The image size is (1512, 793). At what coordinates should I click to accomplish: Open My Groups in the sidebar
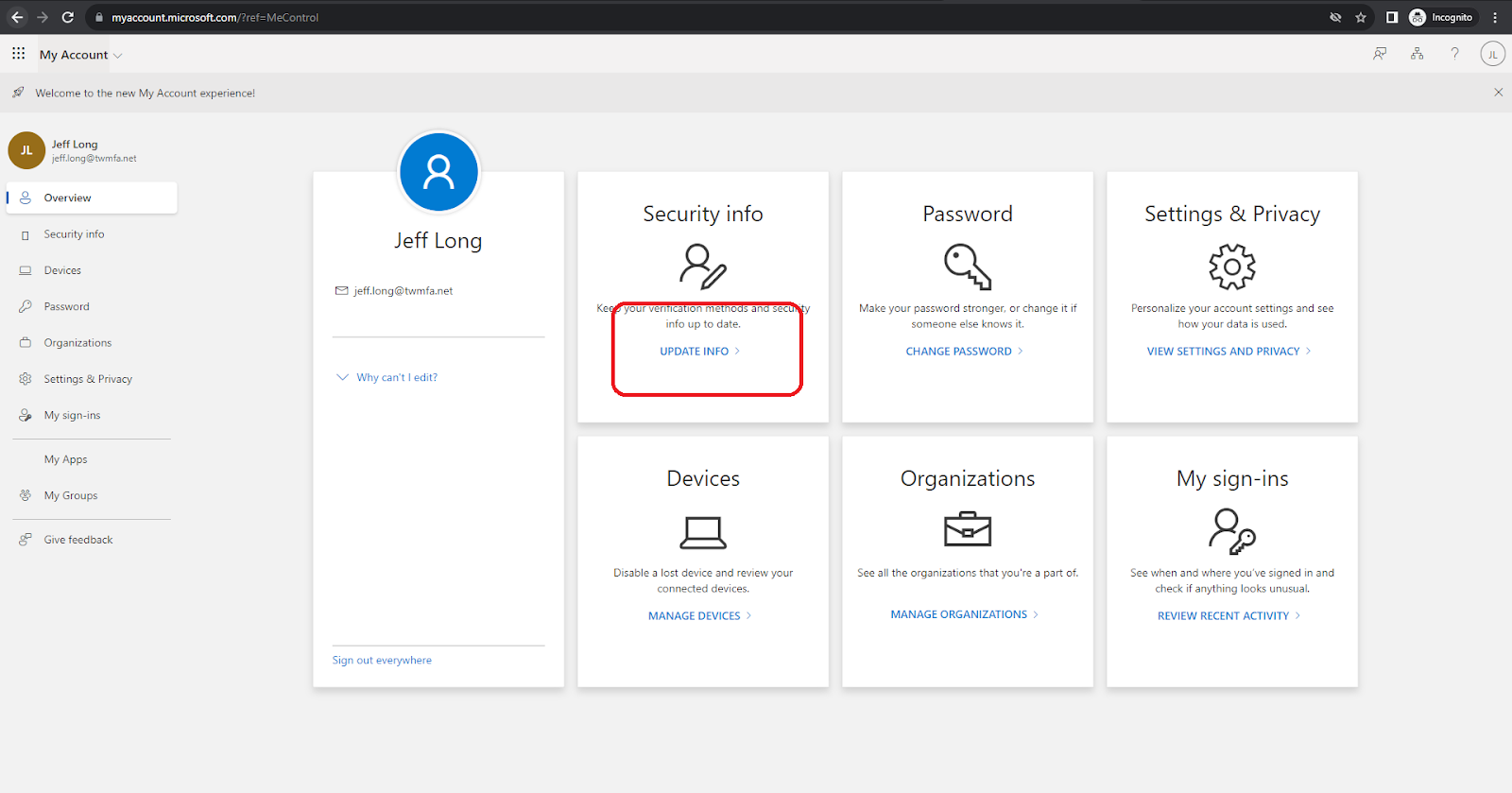point(92,495)
